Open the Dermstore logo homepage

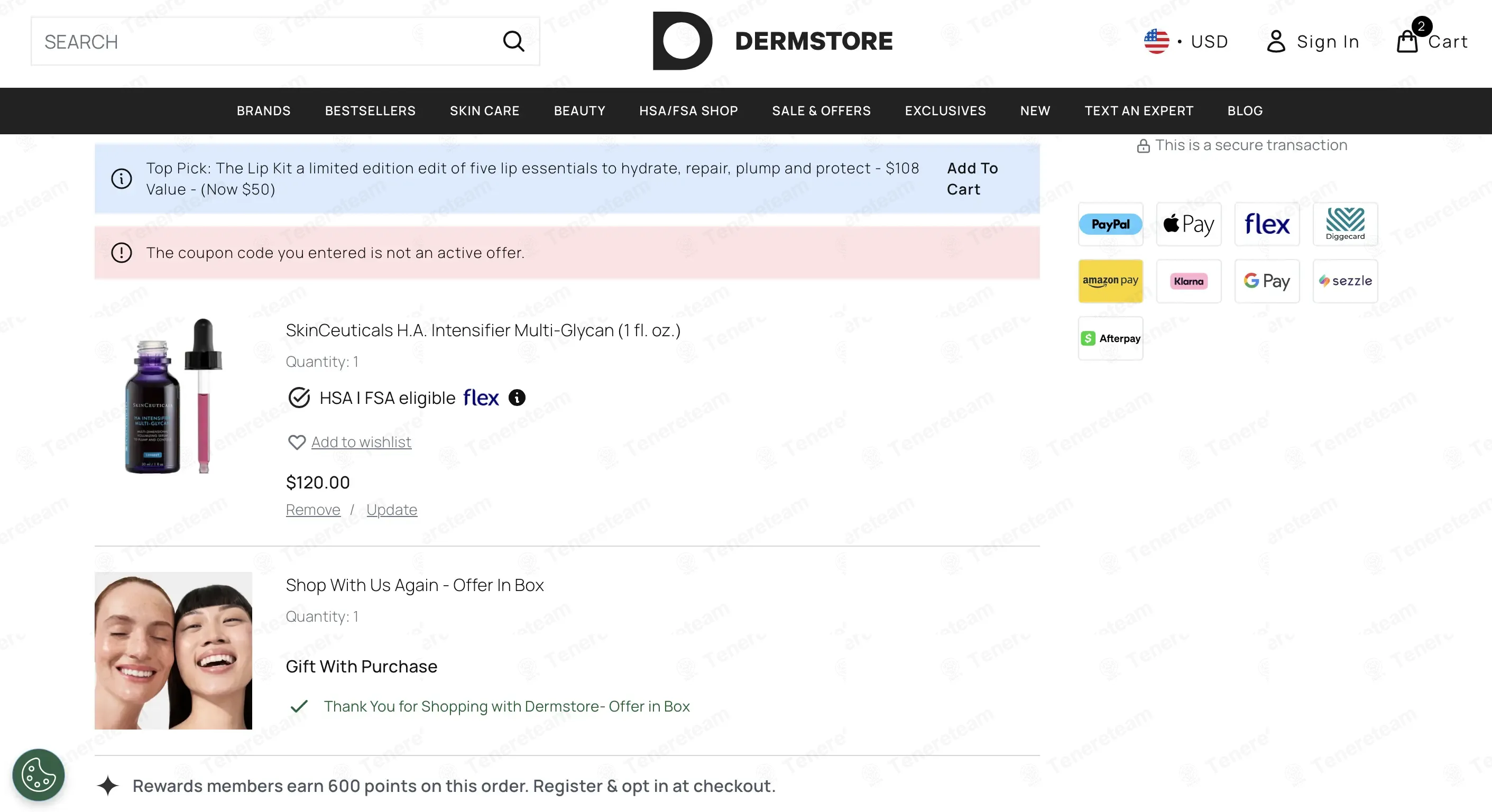[772, 41]
